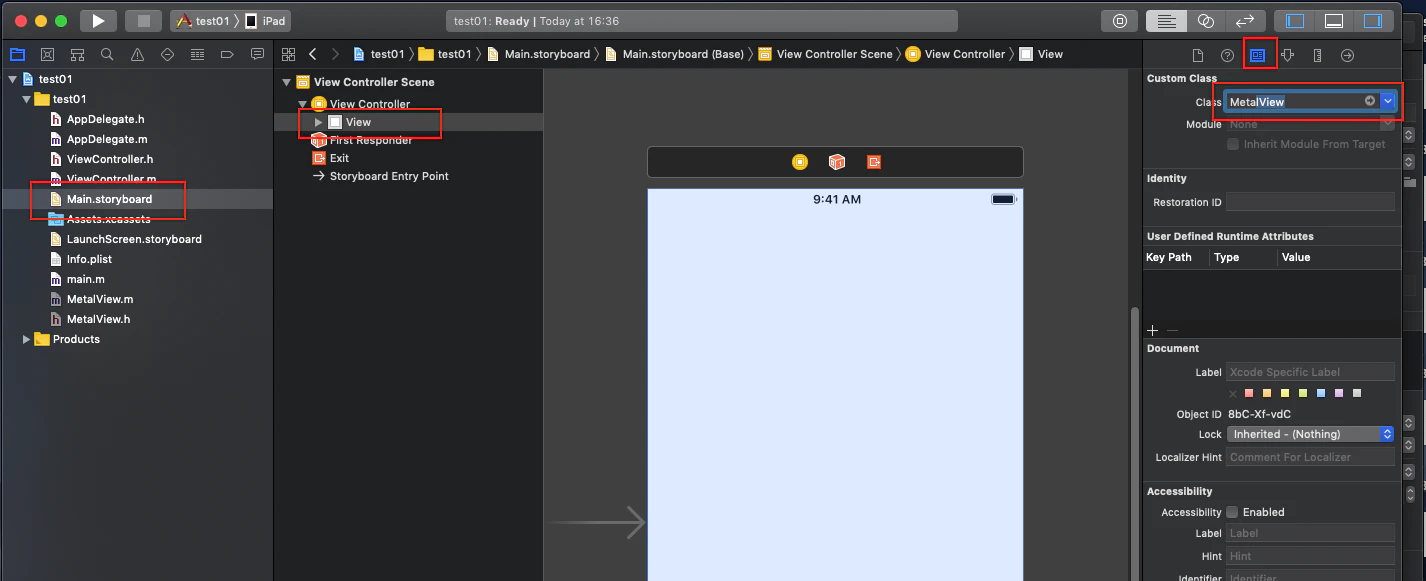Stop the running build

point(143,20)
